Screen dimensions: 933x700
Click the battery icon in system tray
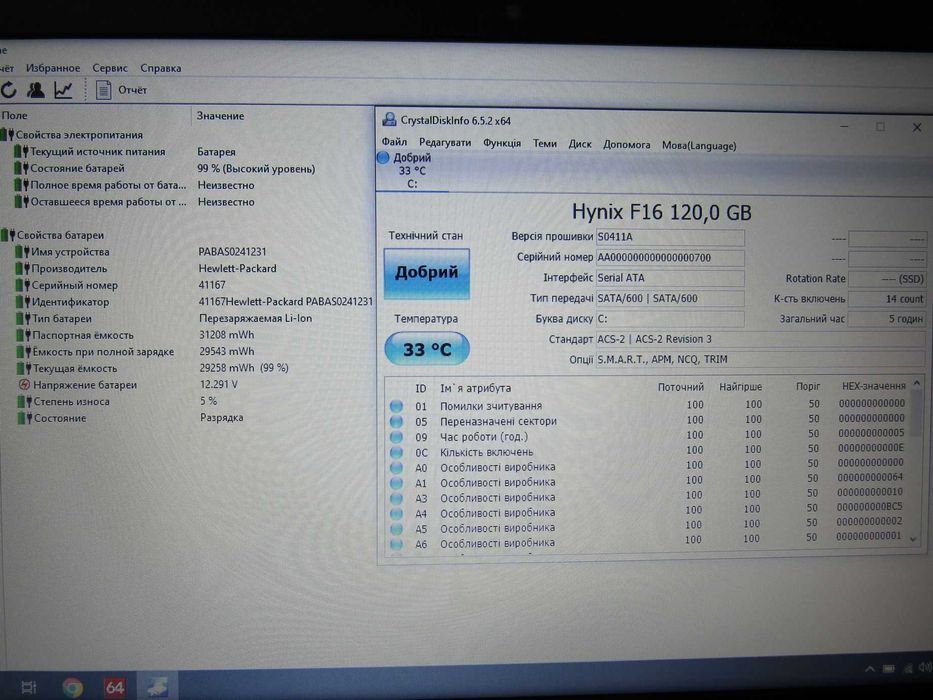[x=889, y=668]
